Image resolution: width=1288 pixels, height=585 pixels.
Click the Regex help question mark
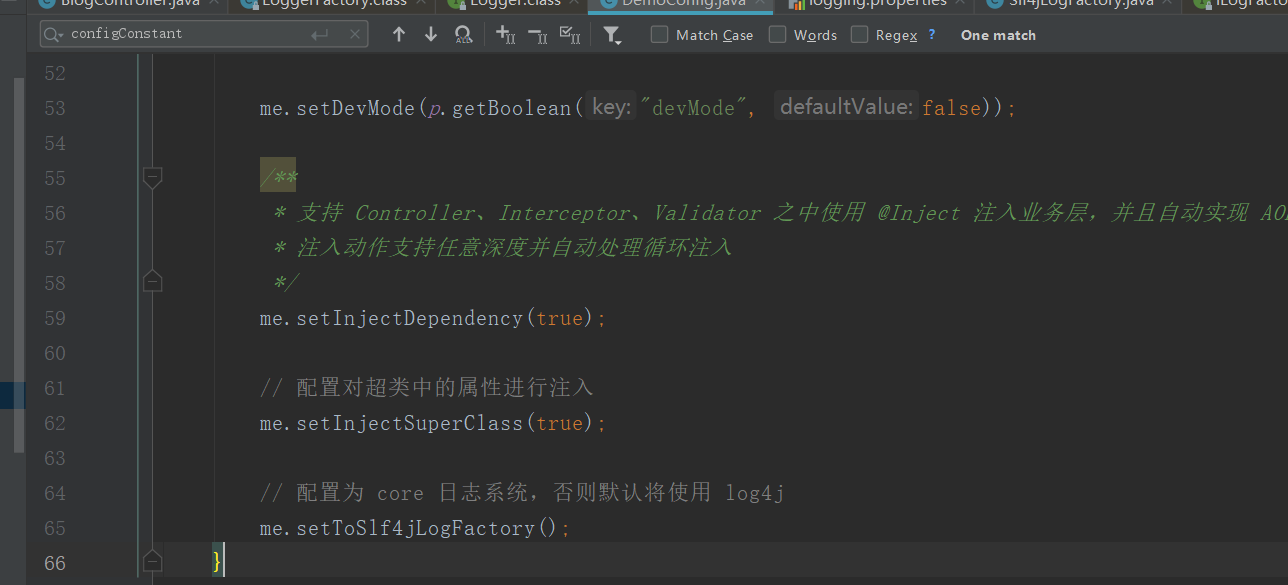932,35
